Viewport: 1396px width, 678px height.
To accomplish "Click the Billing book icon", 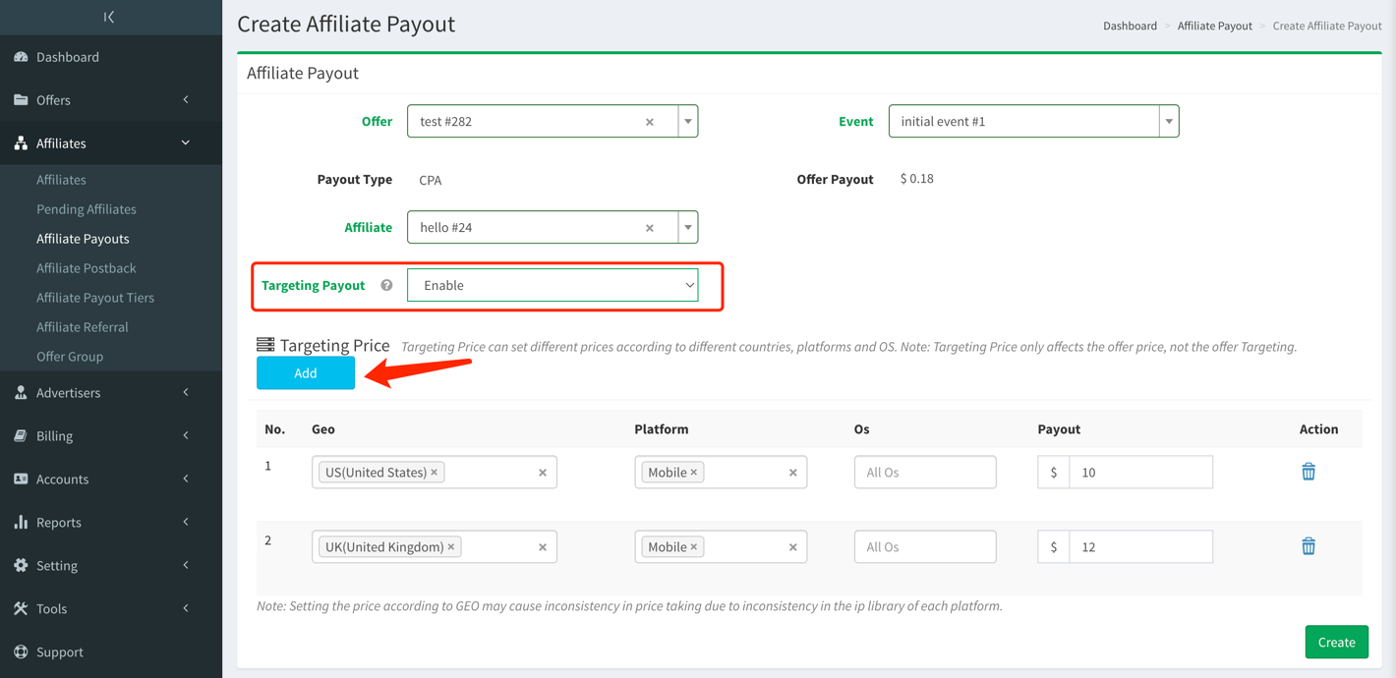I will [x=21, y=436].
